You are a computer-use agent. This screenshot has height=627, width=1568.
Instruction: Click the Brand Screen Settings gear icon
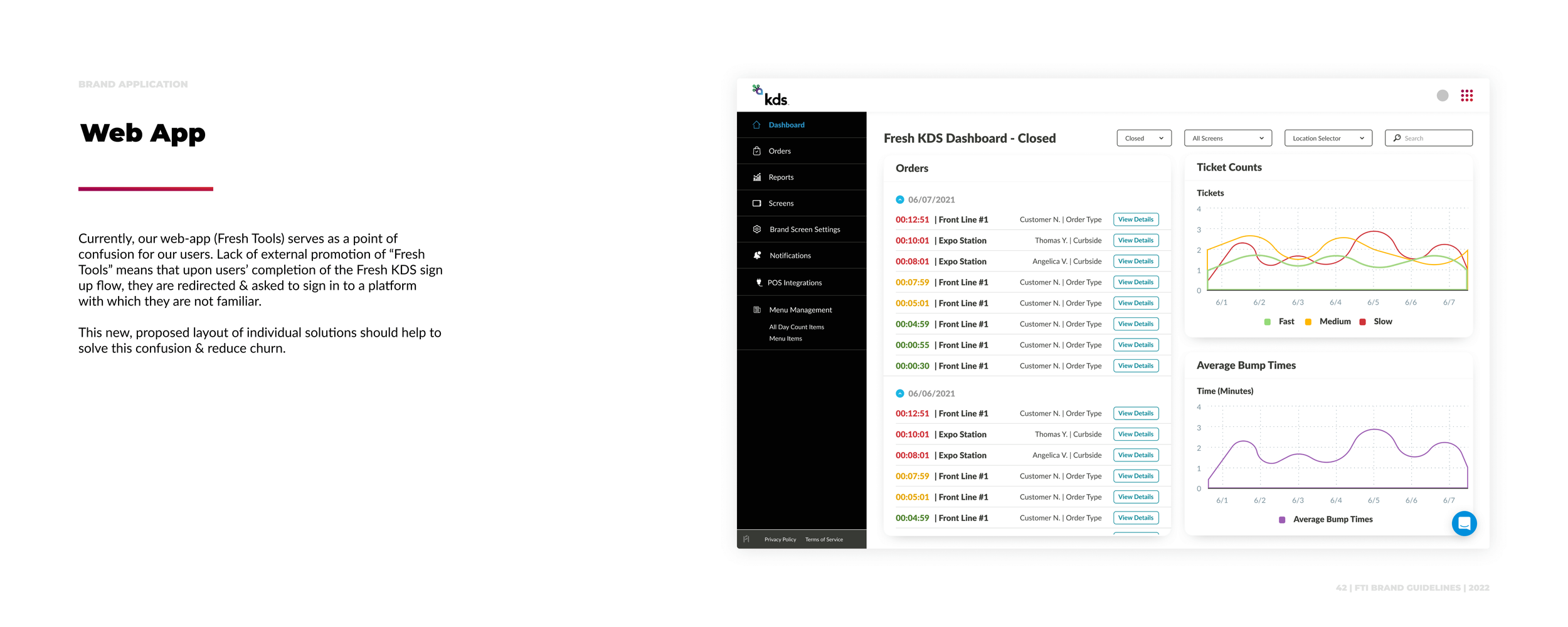[x=757, y=229]
